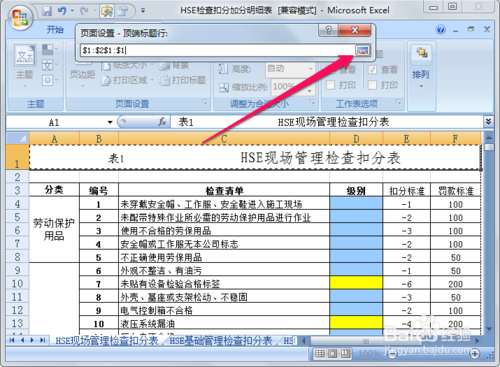This screenshot has height=367, width=500.
Task: Undo last action in quick access toolbar
Action: pos(62,11)
